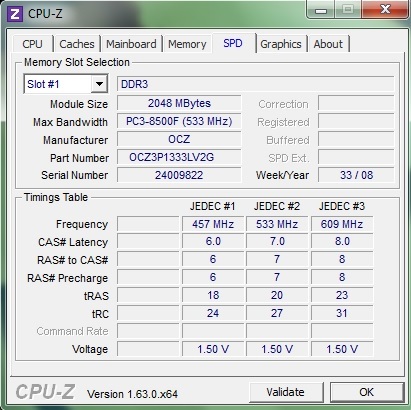The image size is (411, 410).
Task: Click the empty SPD Ext. field
Action: pos(356,157)
